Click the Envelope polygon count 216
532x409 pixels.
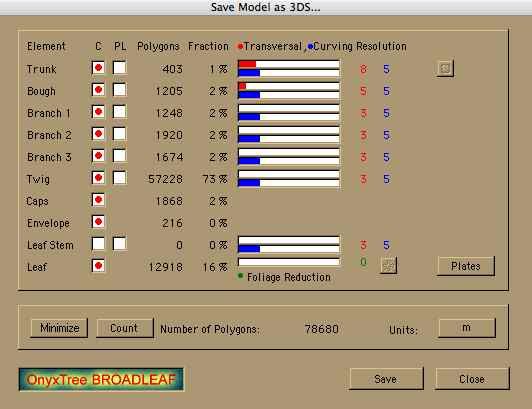(172, 223)
